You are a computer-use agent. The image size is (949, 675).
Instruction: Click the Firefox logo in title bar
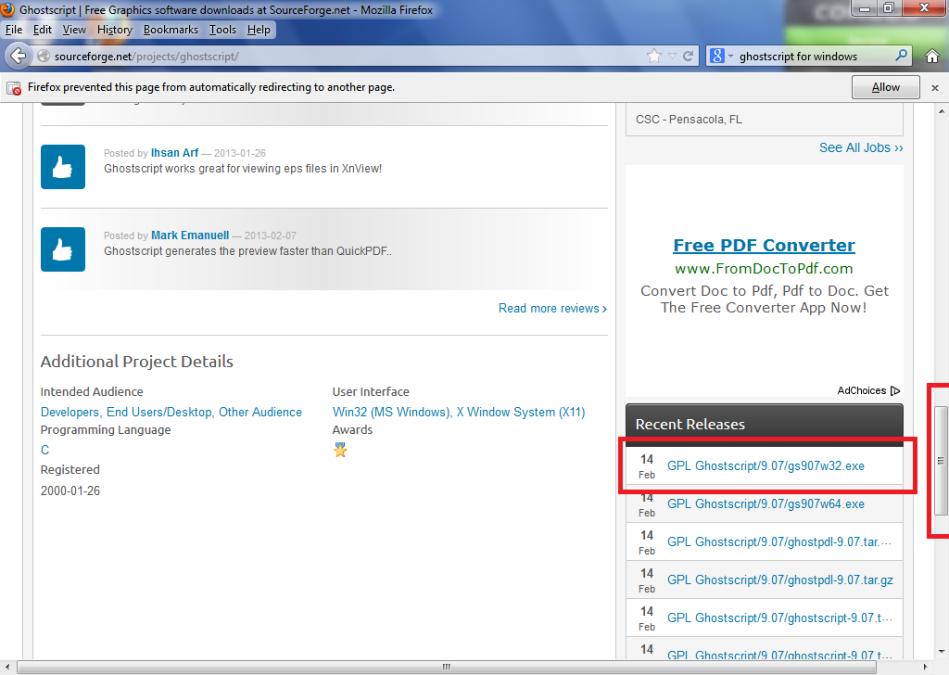click(8, 9)
